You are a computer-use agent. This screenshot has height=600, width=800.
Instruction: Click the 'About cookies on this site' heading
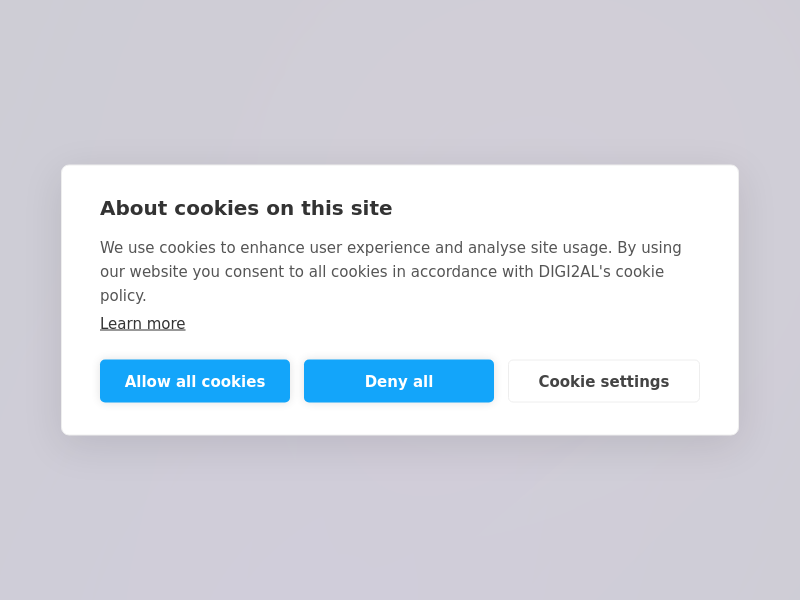(246, 208)
